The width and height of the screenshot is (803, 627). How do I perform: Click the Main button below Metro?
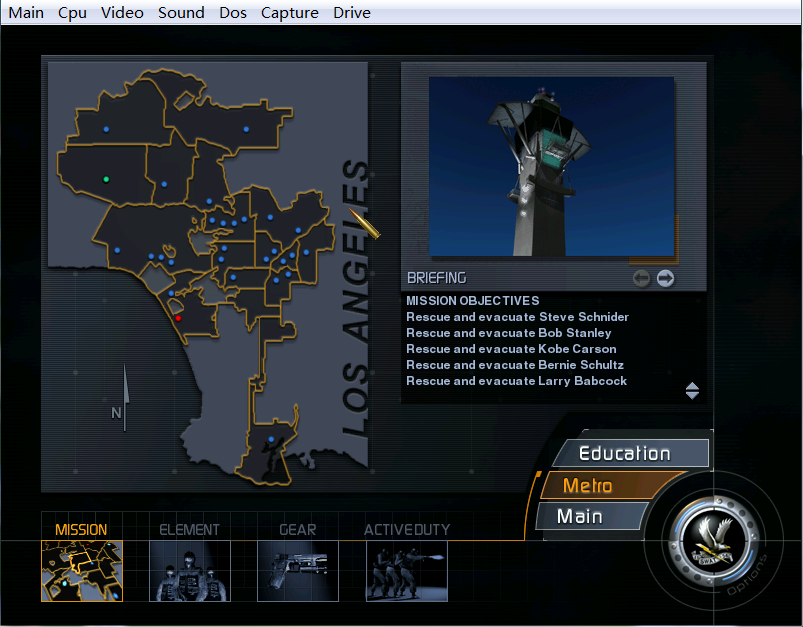589,516
